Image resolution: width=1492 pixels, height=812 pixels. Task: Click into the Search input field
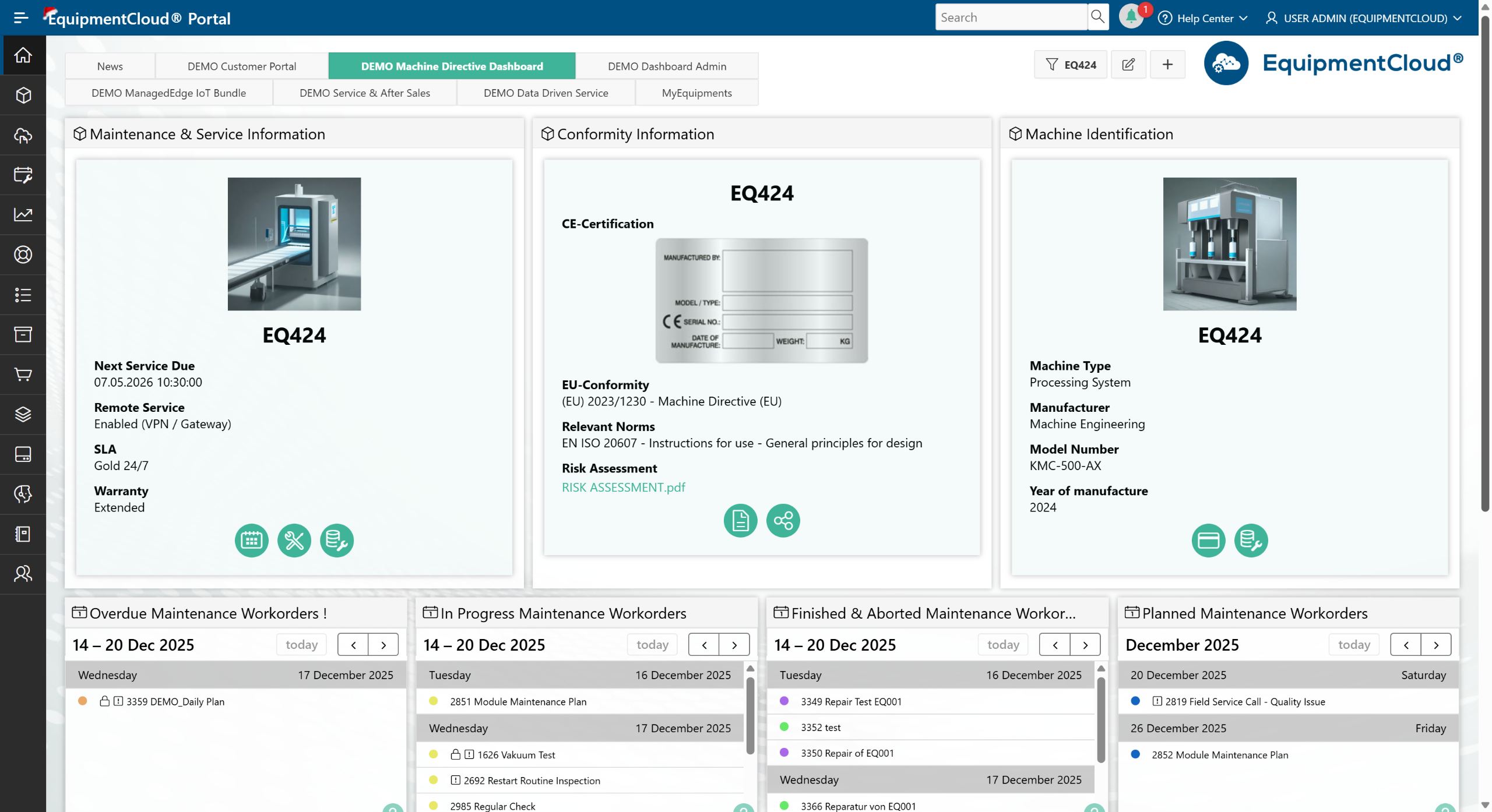(1011, 17)
